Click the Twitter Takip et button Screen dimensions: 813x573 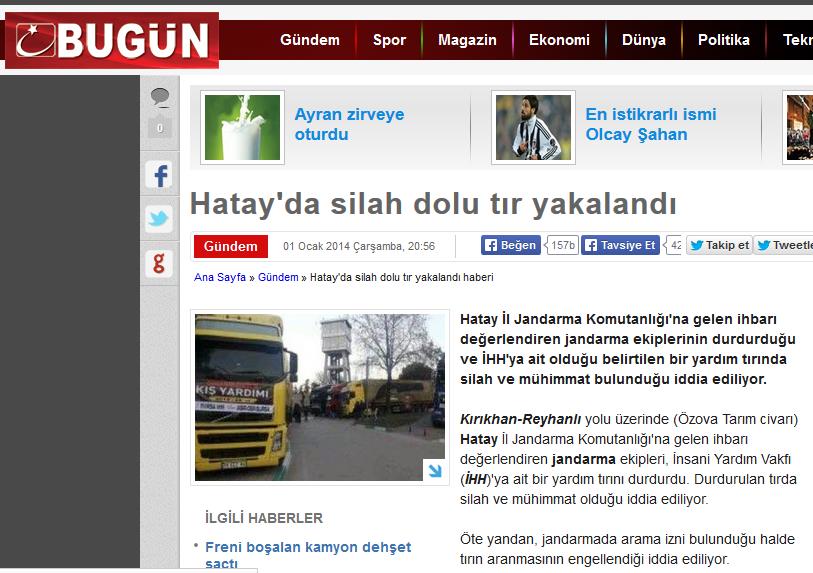coord(720,245)
